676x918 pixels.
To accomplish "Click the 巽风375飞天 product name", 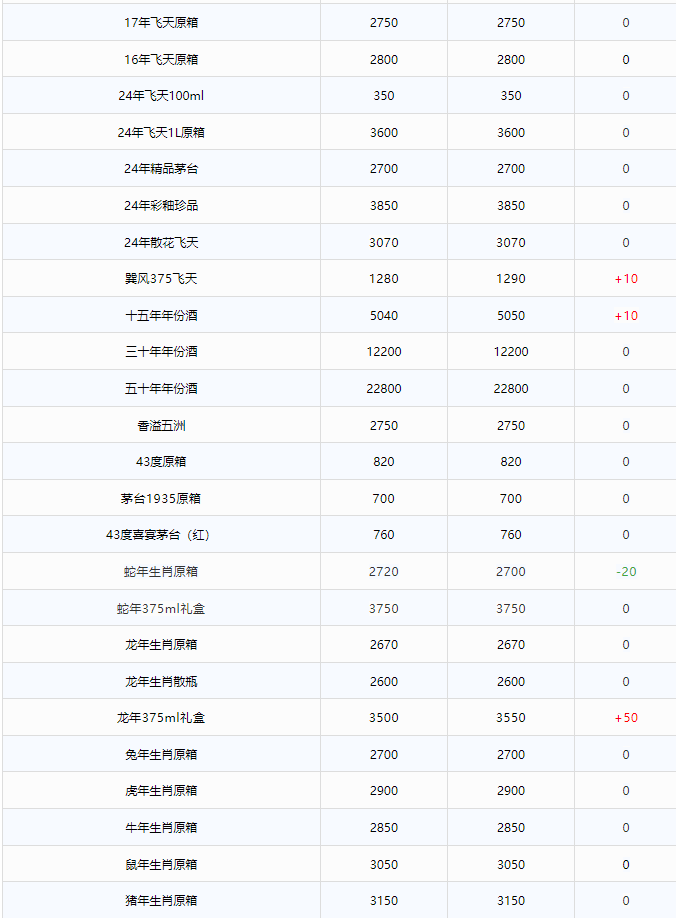I will [x=161, y=279].
